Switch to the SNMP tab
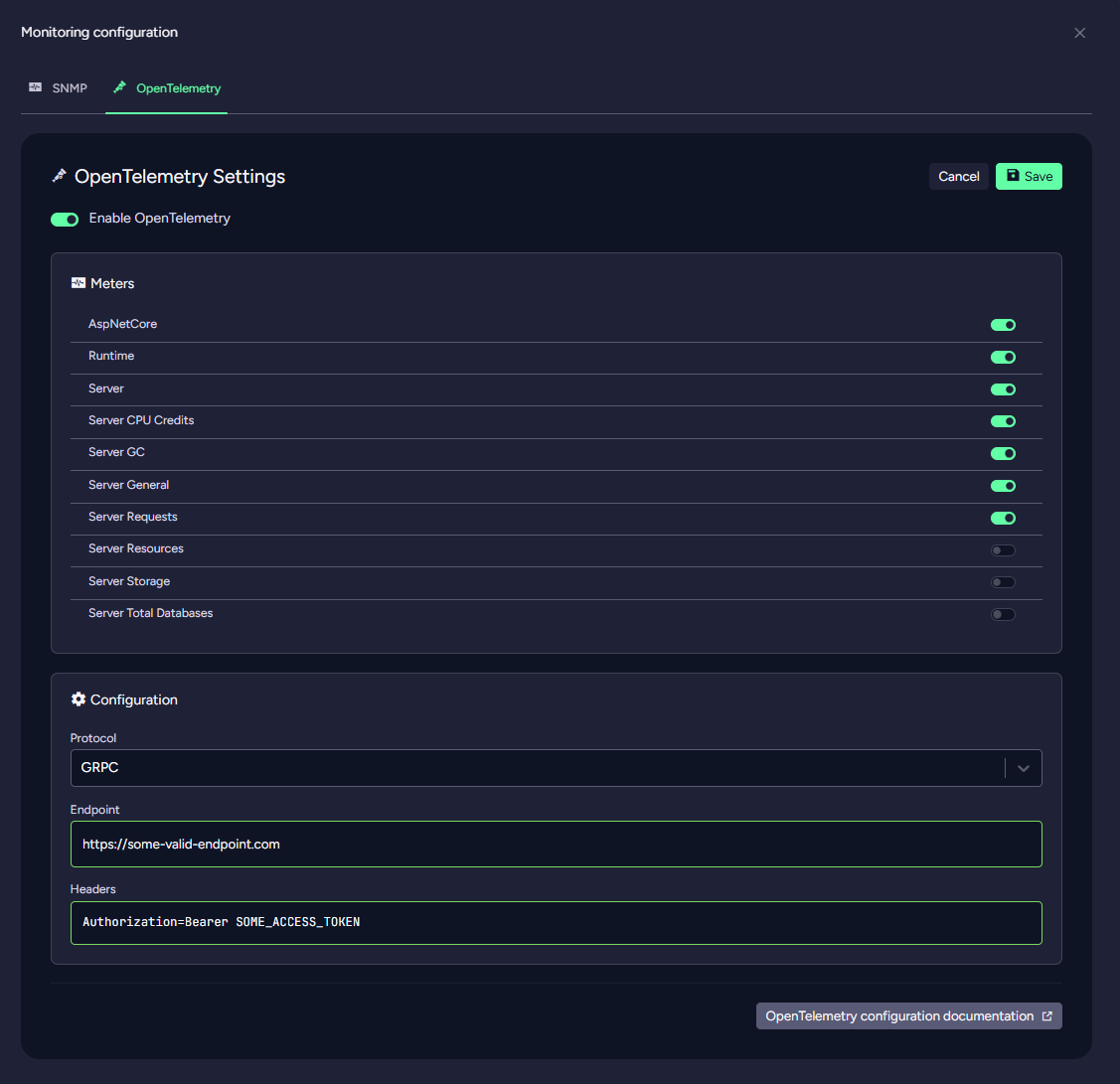This screenshot has width=1120, height=1084. pos(59,88)
